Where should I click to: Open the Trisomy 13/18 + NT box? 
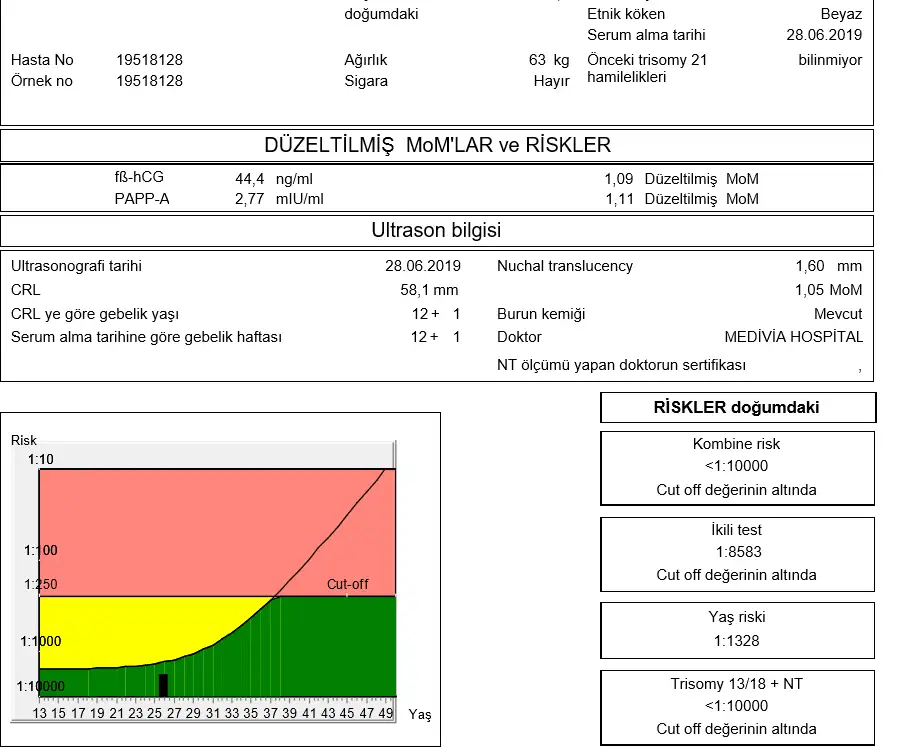click(x=737, y=706)
